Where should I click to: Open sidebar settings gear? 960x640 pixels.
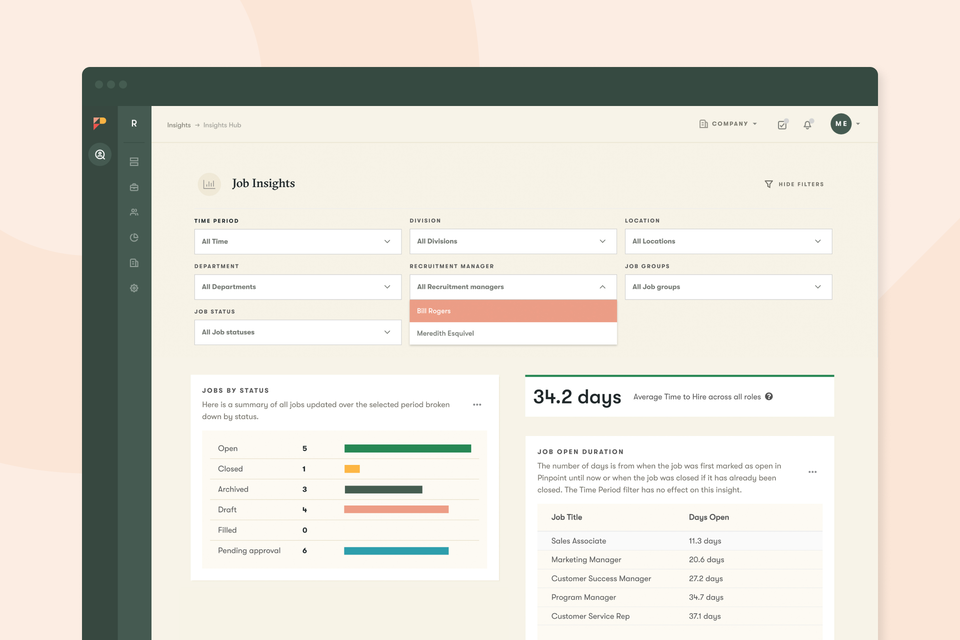[x=133, y=288]
